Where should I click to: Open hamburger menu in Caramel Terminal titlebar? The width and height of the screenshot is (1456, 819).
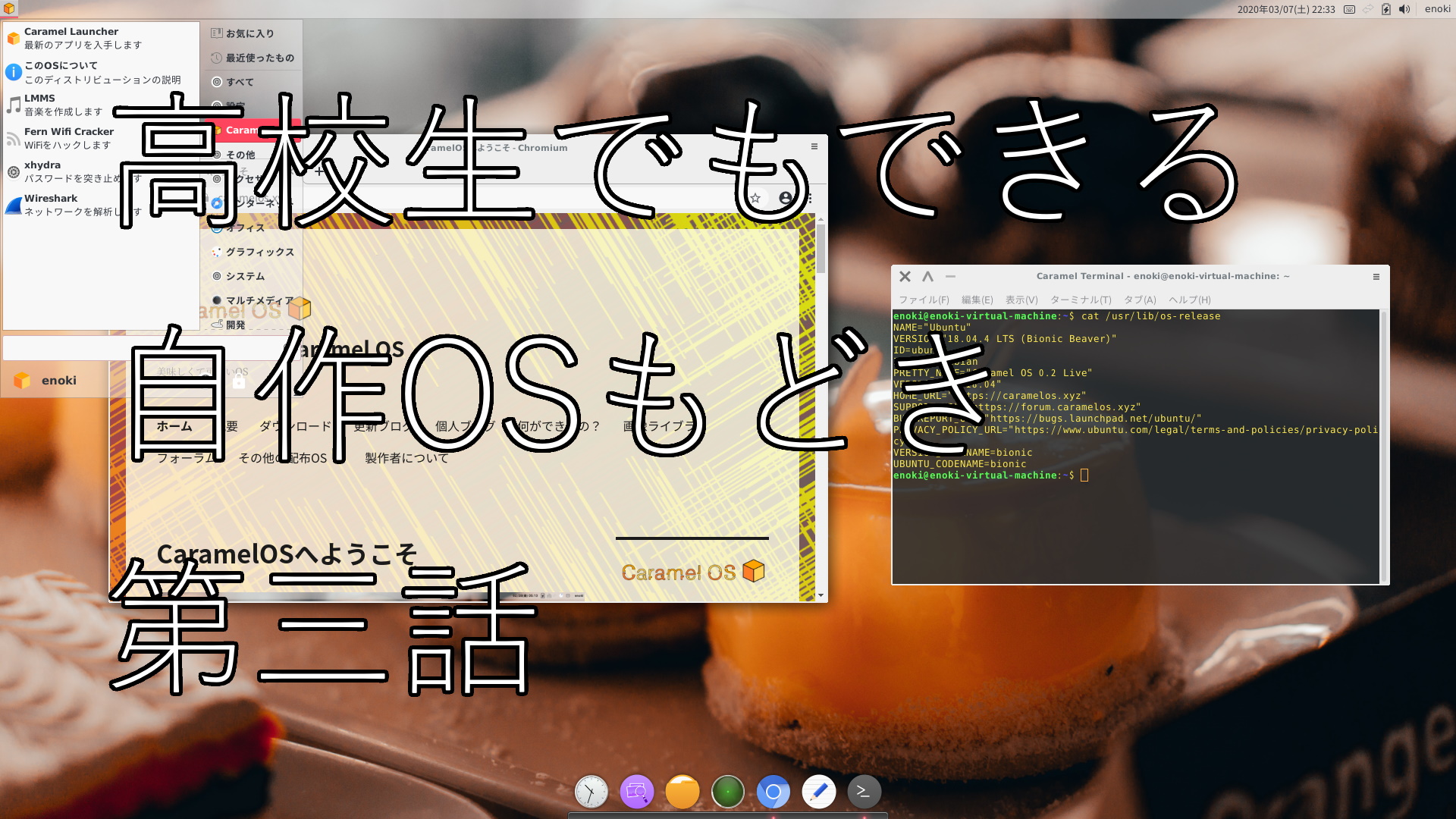point(1376,277)
